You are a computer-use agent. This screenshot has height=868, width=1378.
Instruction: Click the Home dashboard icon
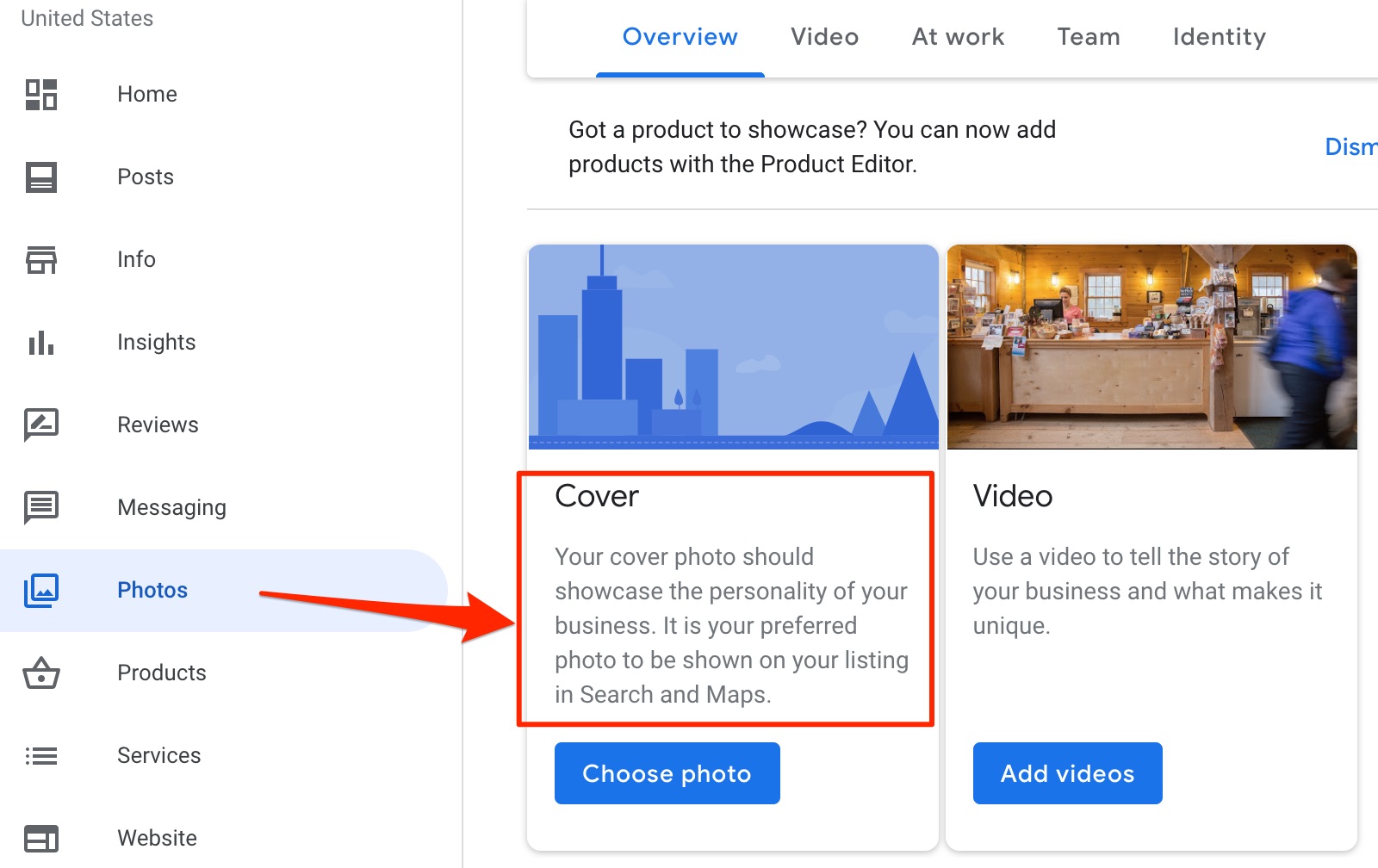(x=41, y=94)
